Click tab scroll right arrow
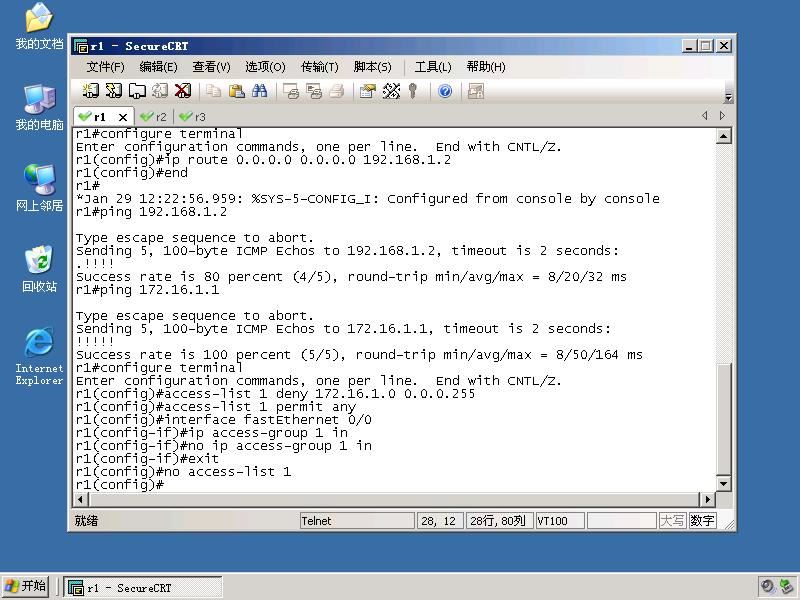The height and width of the screenshot is (600, 800). [x=722, y=116]
